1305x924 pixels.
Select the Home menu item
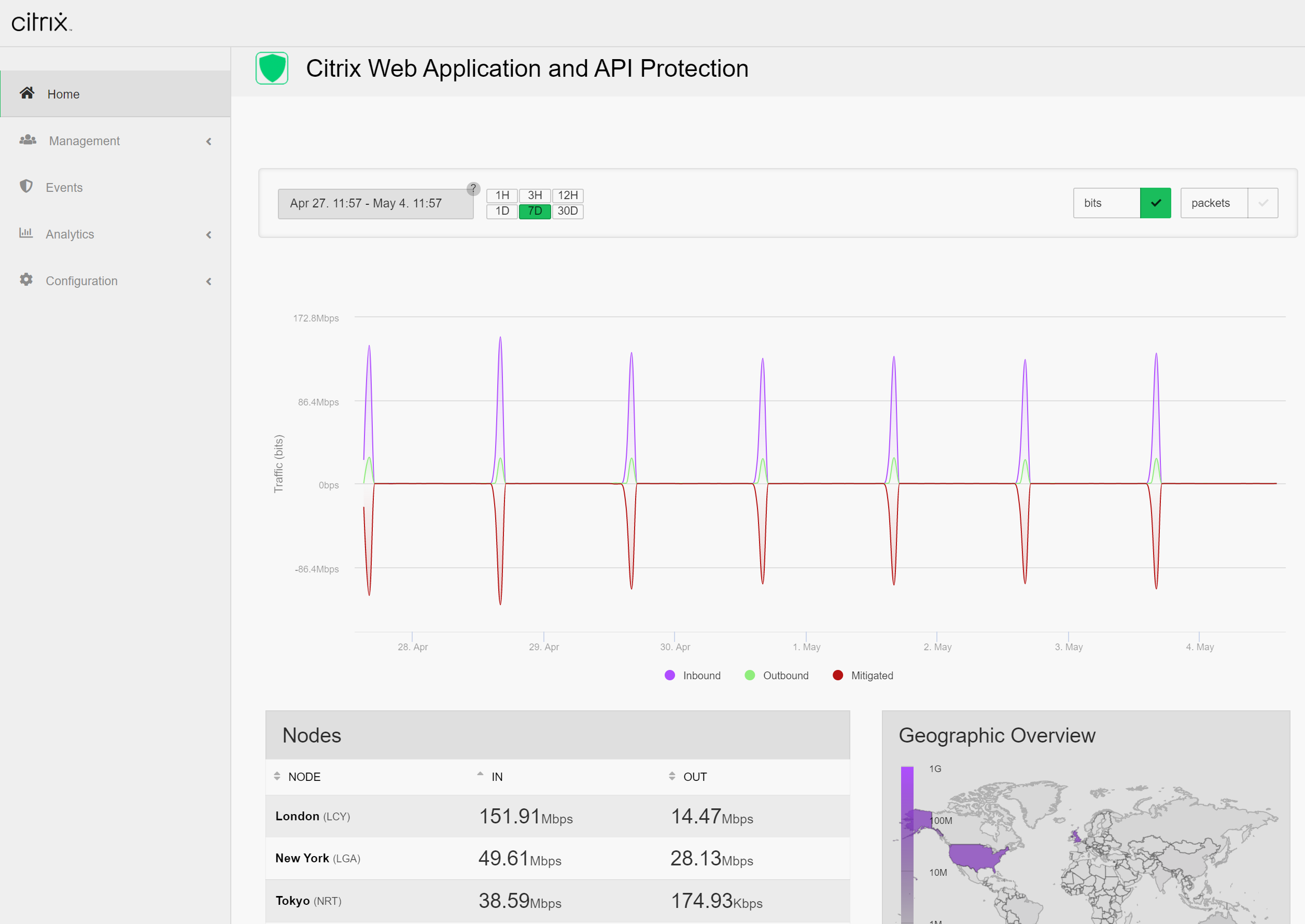point(63,94)
